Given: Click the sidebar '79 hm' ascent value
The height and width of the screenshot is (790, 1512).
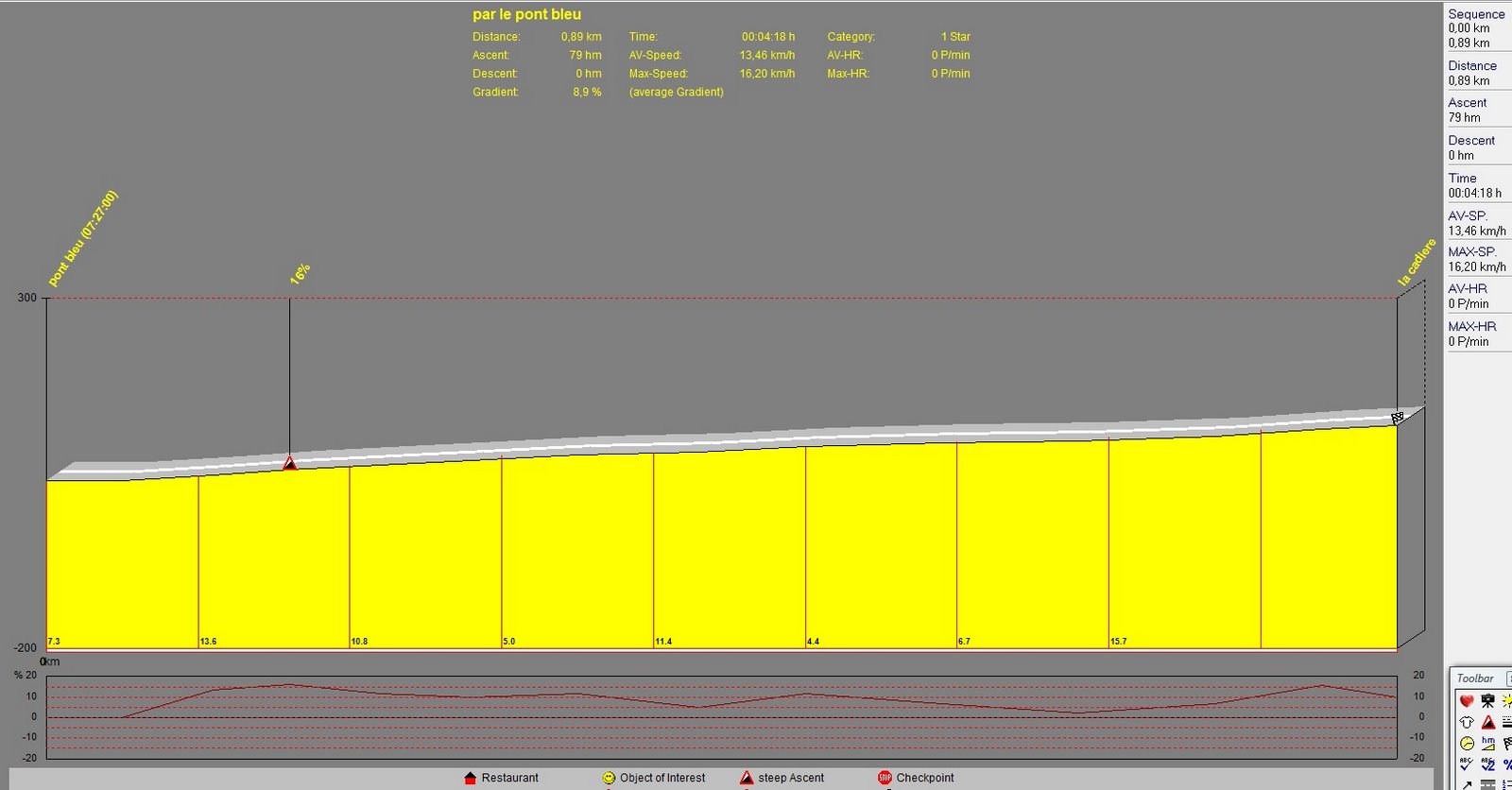Looking at the screenshot, I should point(1464,117).
